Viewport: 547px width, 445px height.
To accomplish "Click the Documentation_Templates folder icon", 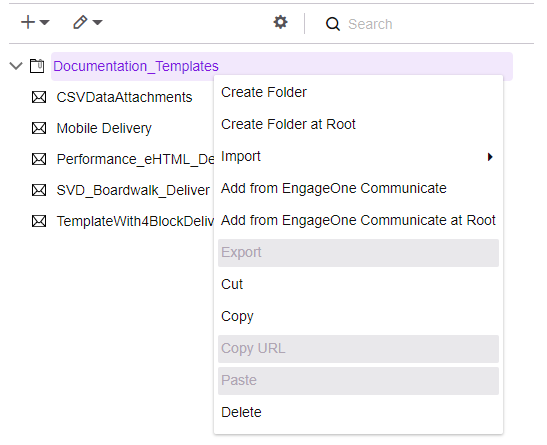I will tap(37, 66).
